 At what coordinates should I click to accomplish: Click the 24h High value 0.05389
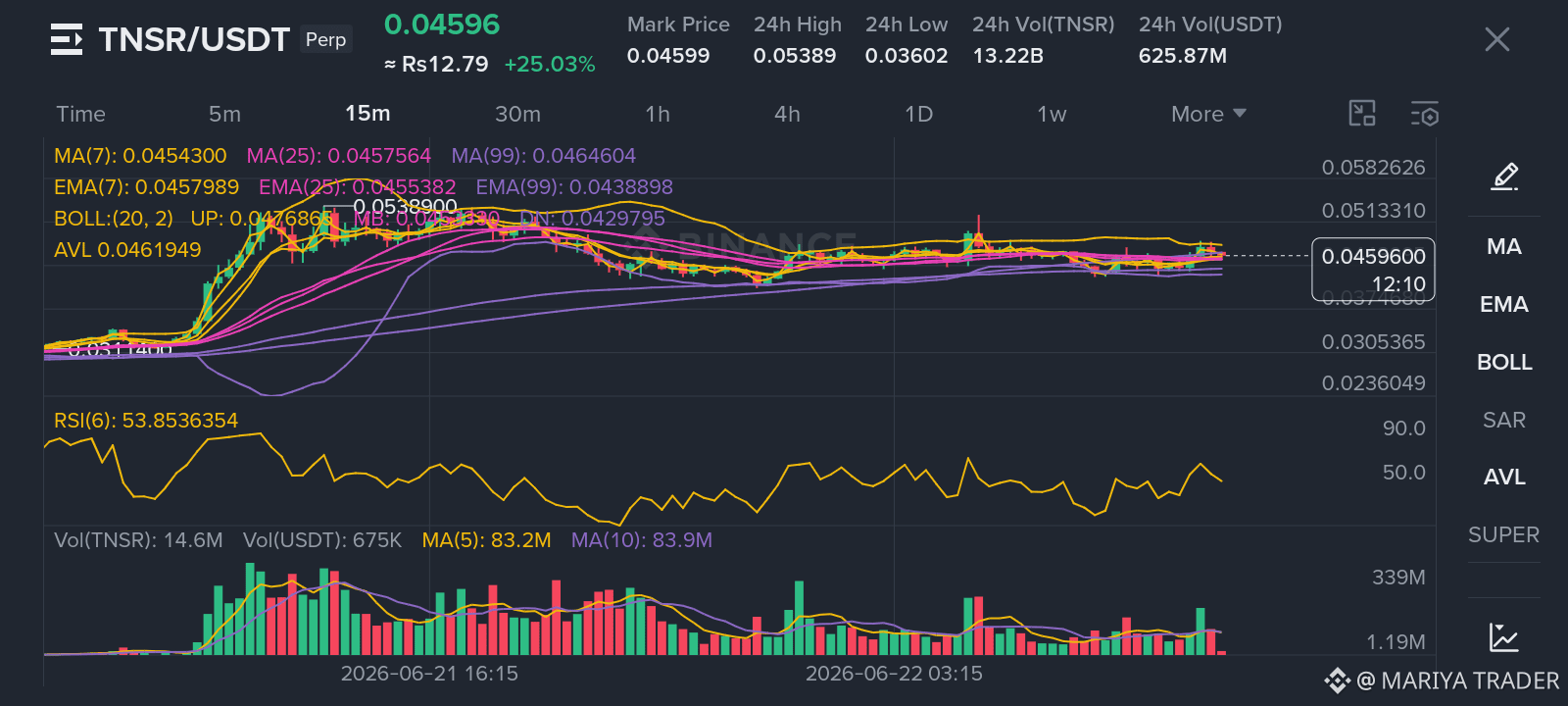coord(795,56)
